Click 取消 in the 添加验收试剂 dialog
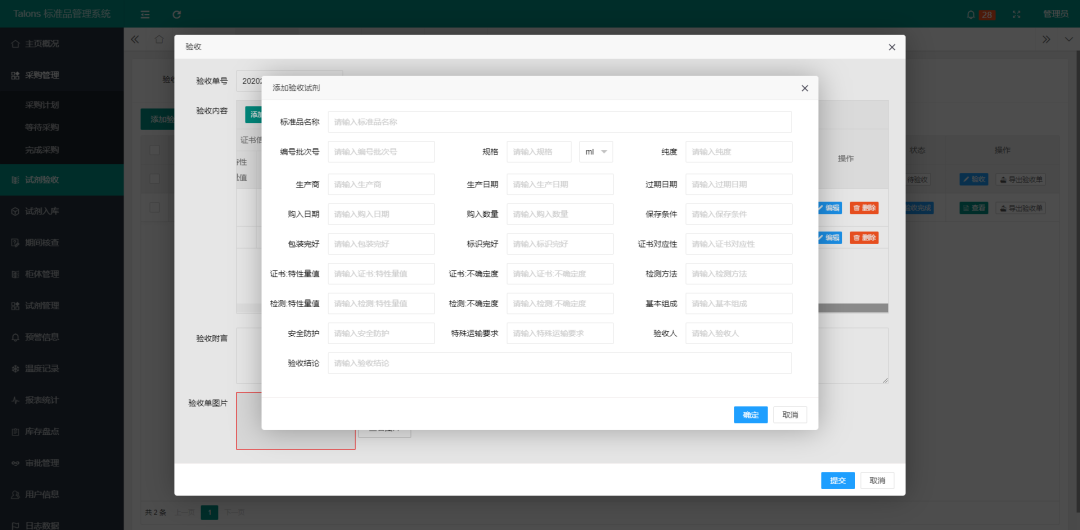 click(x=790, y=415)
